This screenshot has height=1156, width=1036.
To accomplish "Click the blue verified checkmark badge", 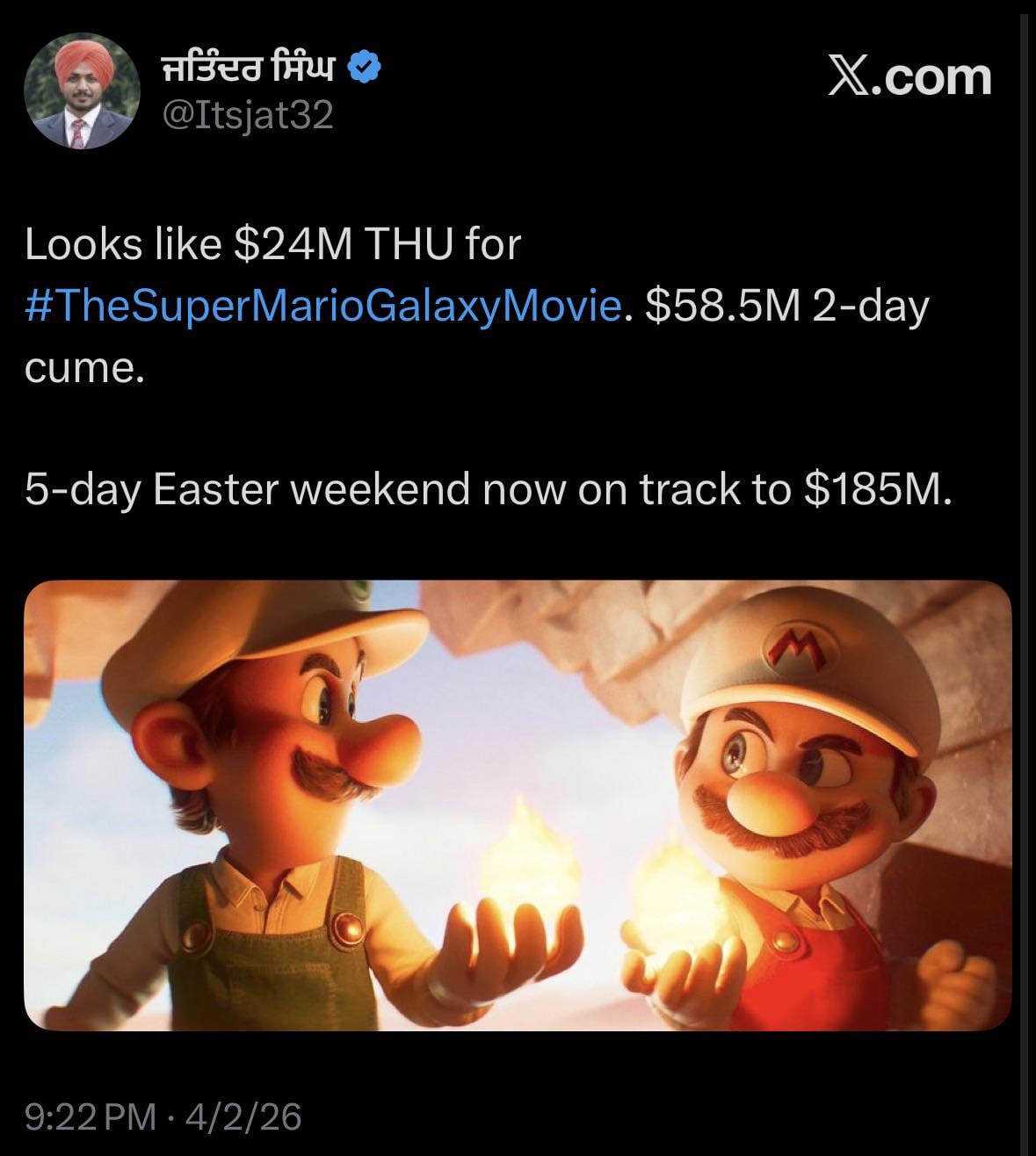I will [x=365, y=68].
